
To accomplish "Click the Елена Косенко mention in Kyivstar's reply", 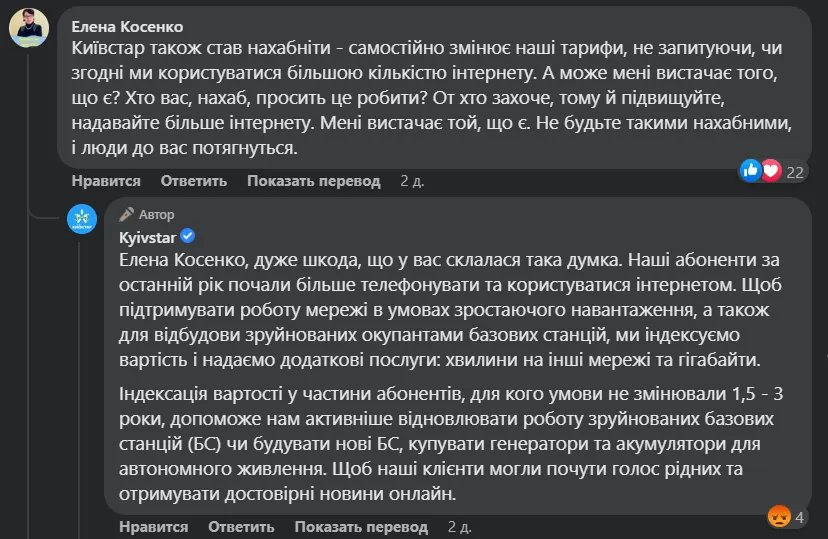I will click(x=176, y=260).
